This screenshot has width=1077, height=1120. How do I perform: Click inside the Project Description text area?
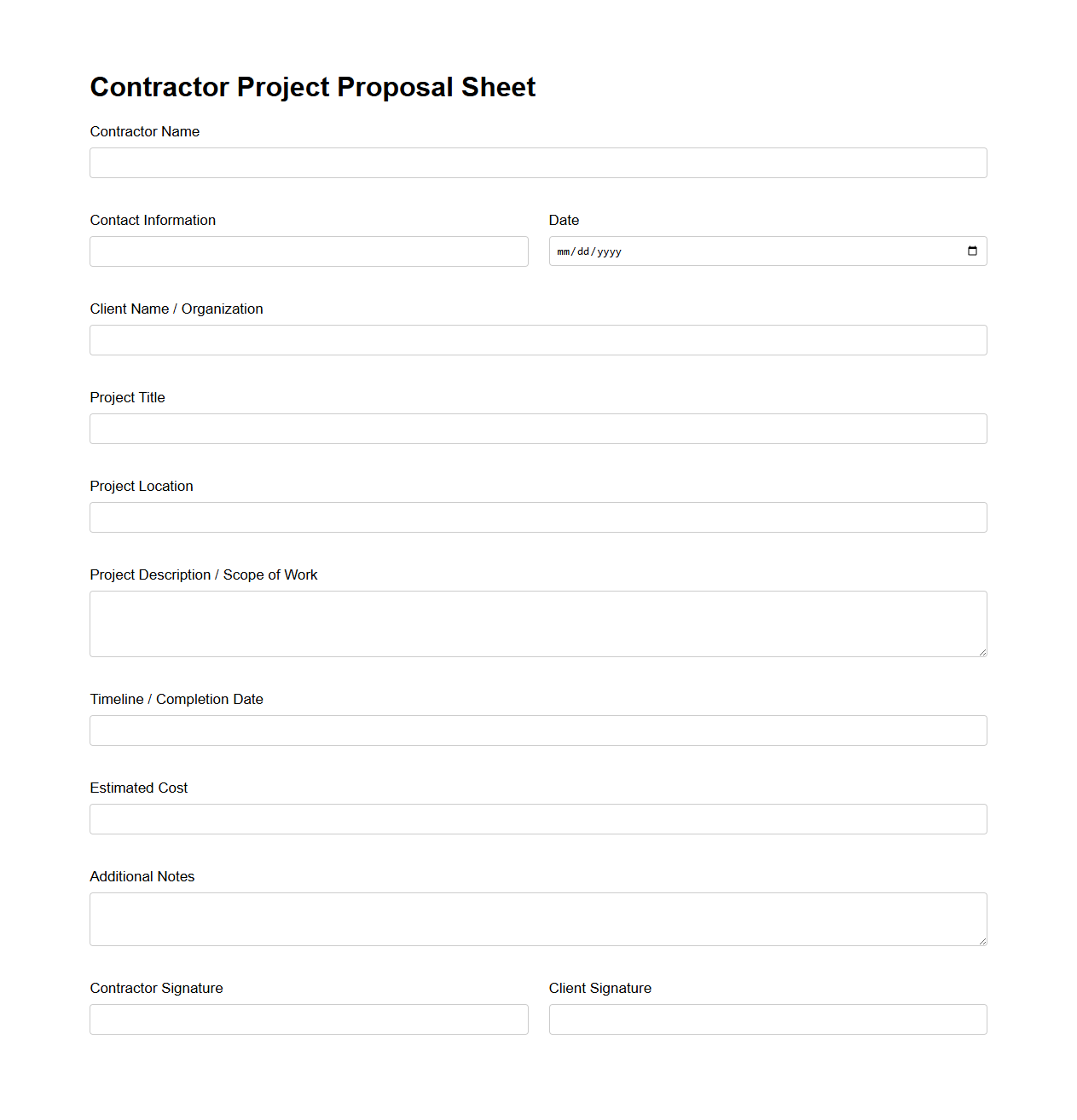point(537,622)
